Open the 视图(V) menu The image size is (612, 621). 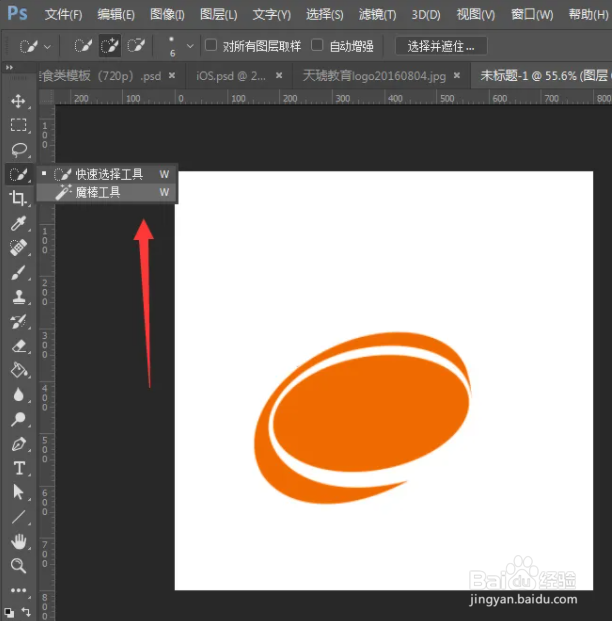476,15
